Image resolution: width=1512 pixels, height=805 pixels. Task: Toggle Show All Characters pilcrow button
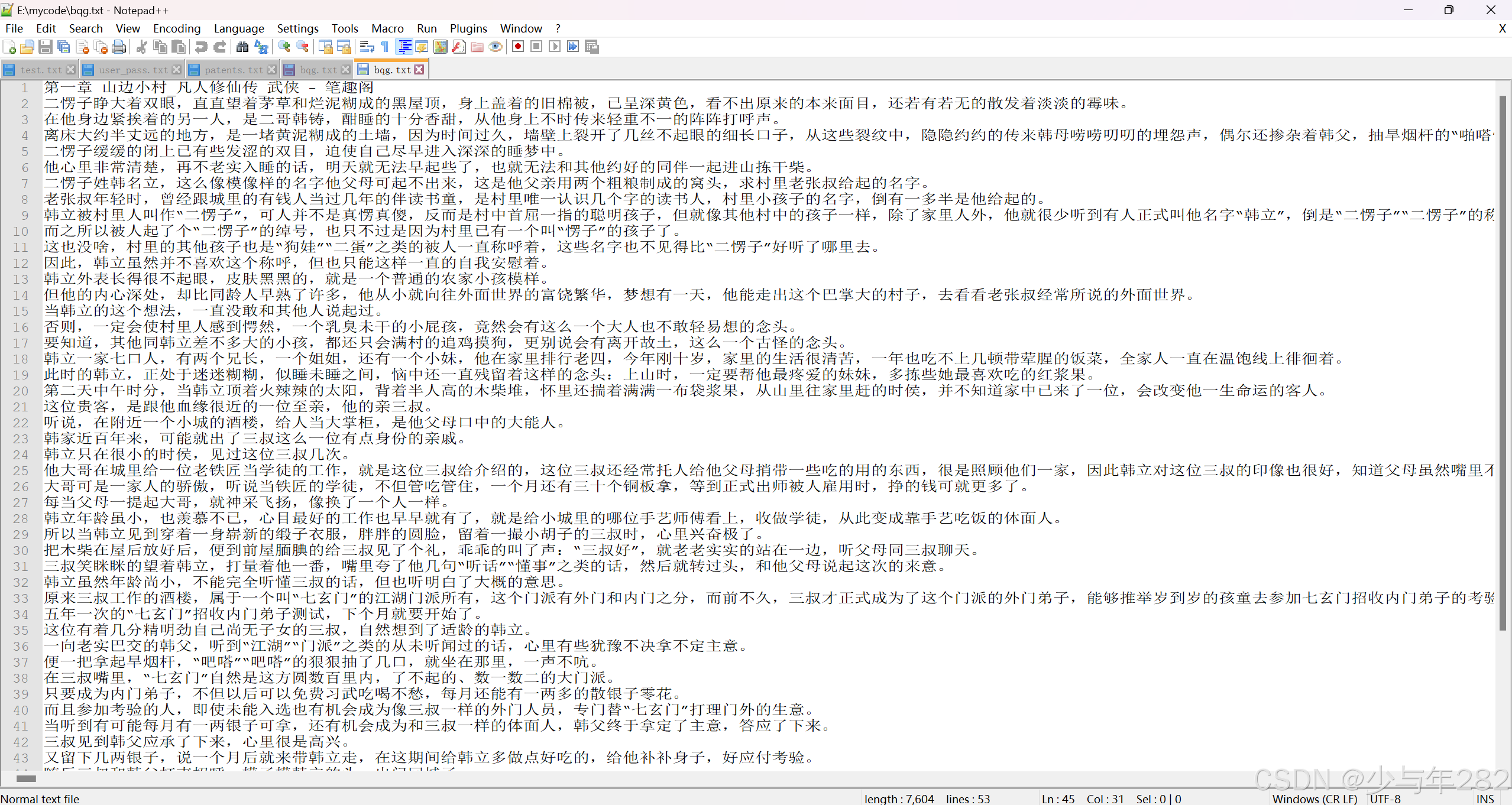tap(385, 47)
